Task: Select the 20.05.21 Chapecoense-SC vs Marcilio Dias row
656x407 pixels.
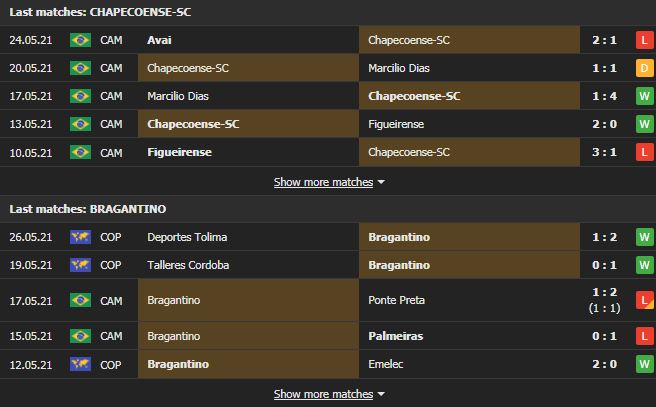Action: click(328, 68)
